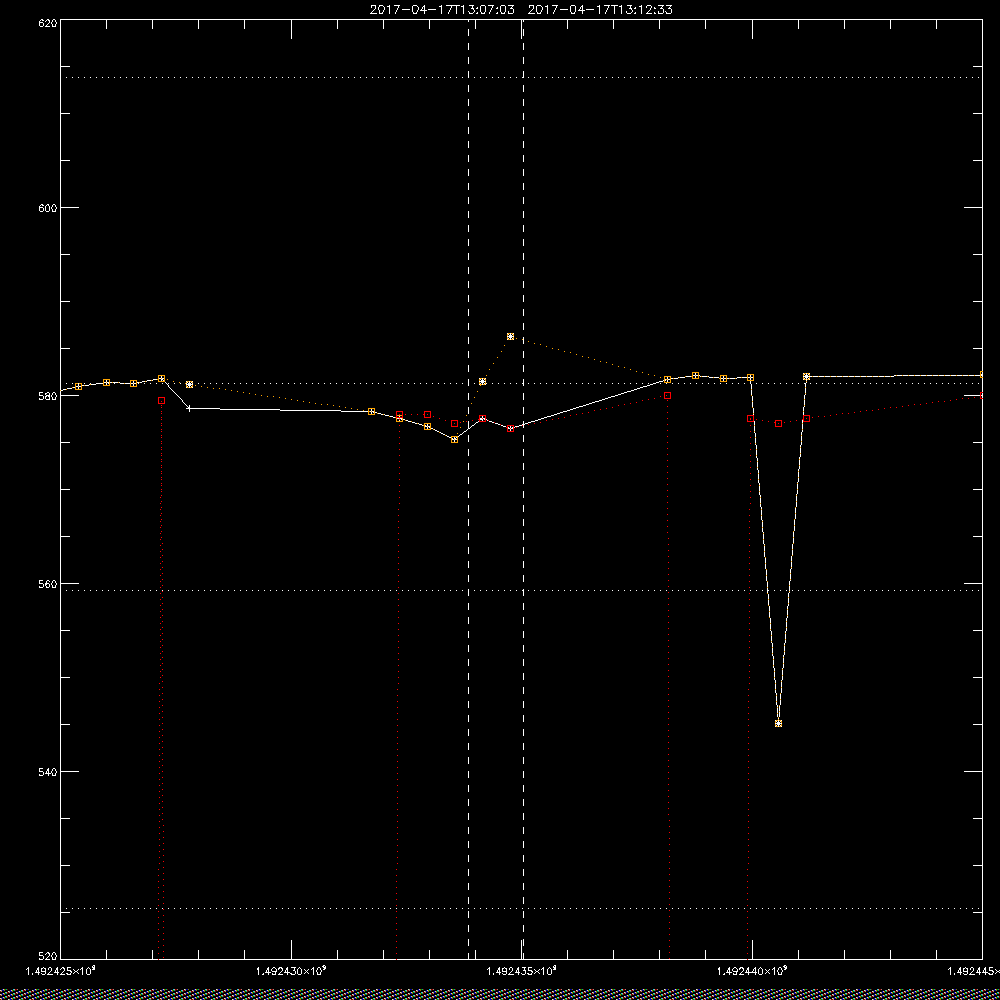Select the data point at the bottom of the deep spike

point(778,723)
